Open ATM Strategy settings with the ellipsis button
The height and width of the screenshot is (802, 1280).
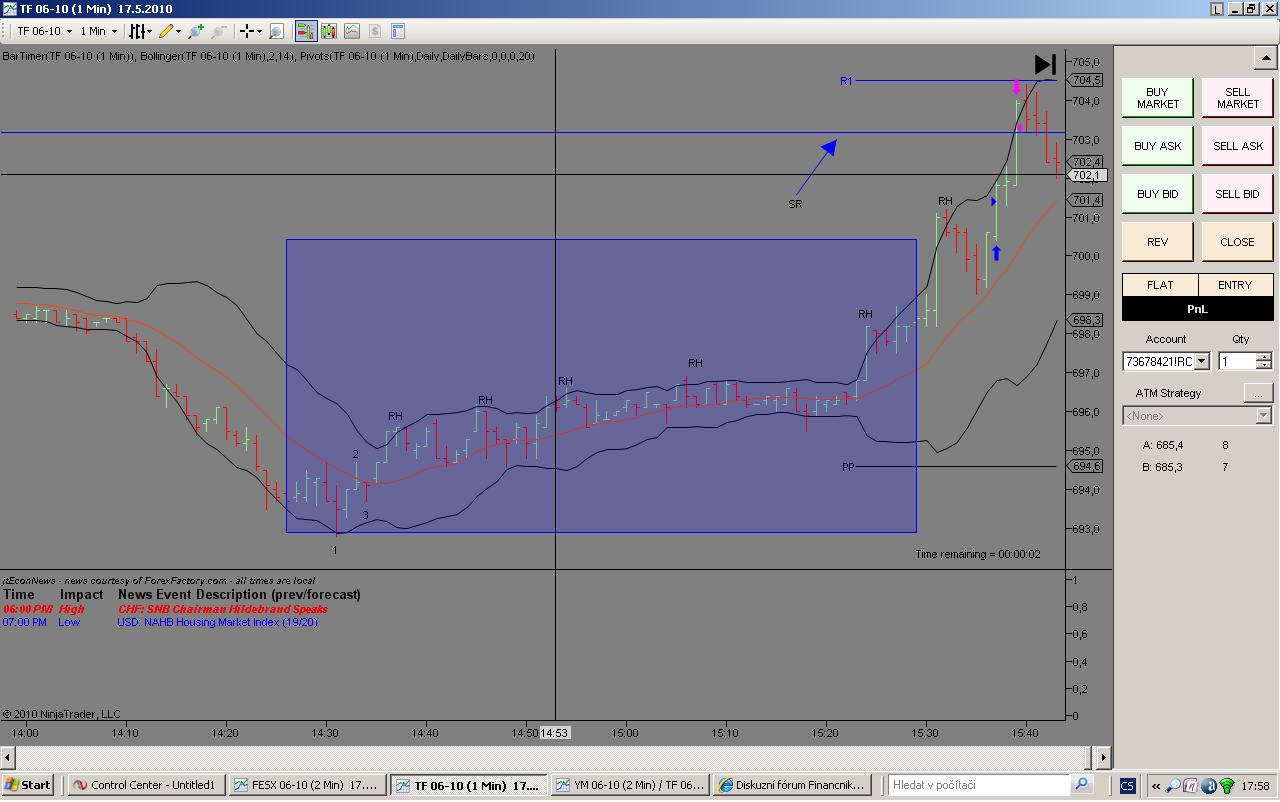1258,393
